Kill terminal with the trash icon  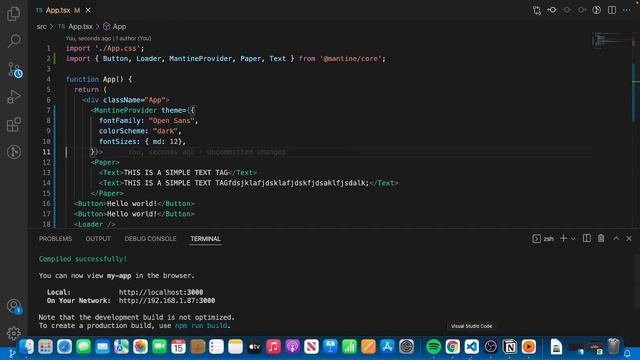coord(601,238)
